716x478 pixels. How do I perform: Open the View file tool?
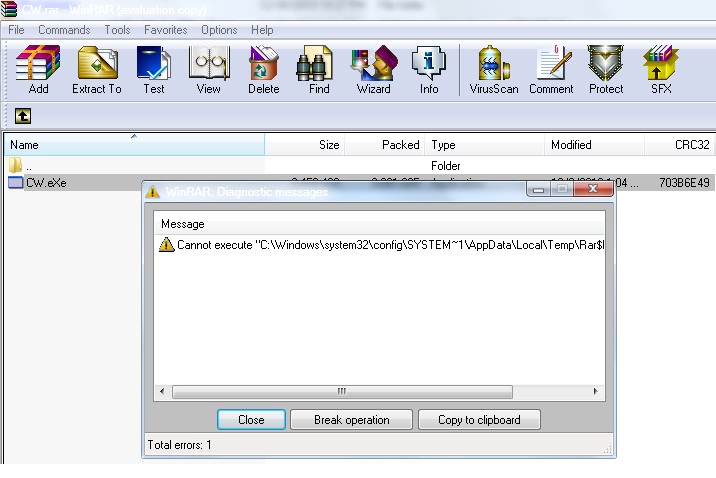[x=208, y=70]
